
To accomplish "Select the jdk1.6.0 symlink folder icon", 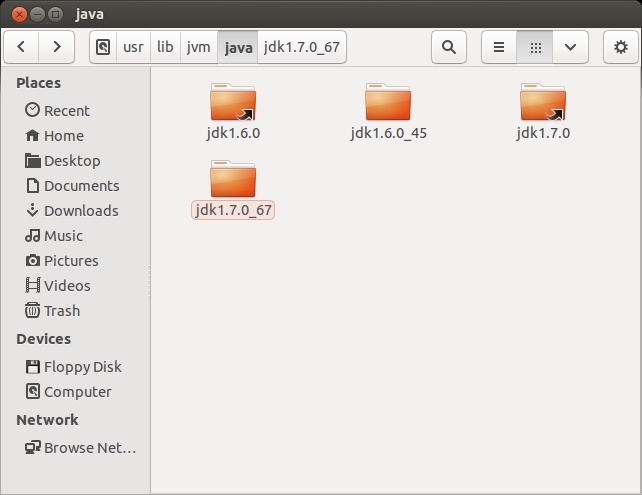I will (x=233, y=102).
